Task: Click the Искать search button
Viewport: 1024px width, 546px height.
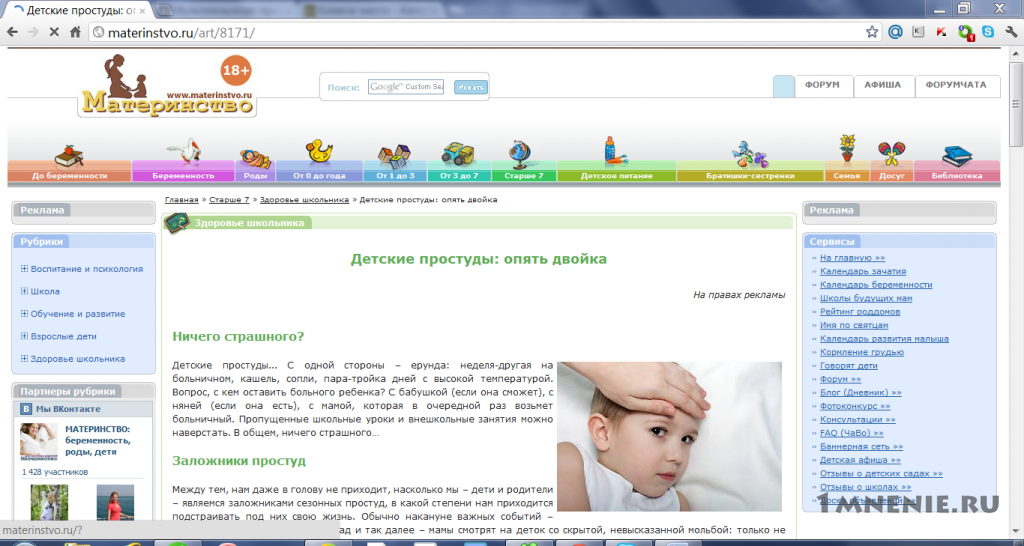Action: pos(471,87)
